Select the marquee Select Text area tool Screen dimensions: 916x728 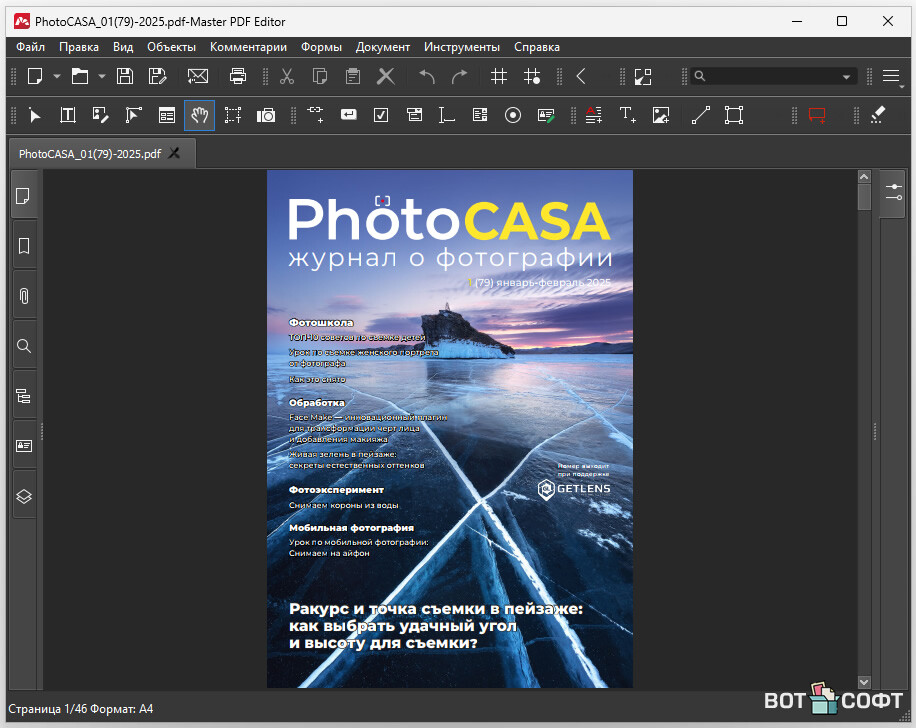click(233, 115)
